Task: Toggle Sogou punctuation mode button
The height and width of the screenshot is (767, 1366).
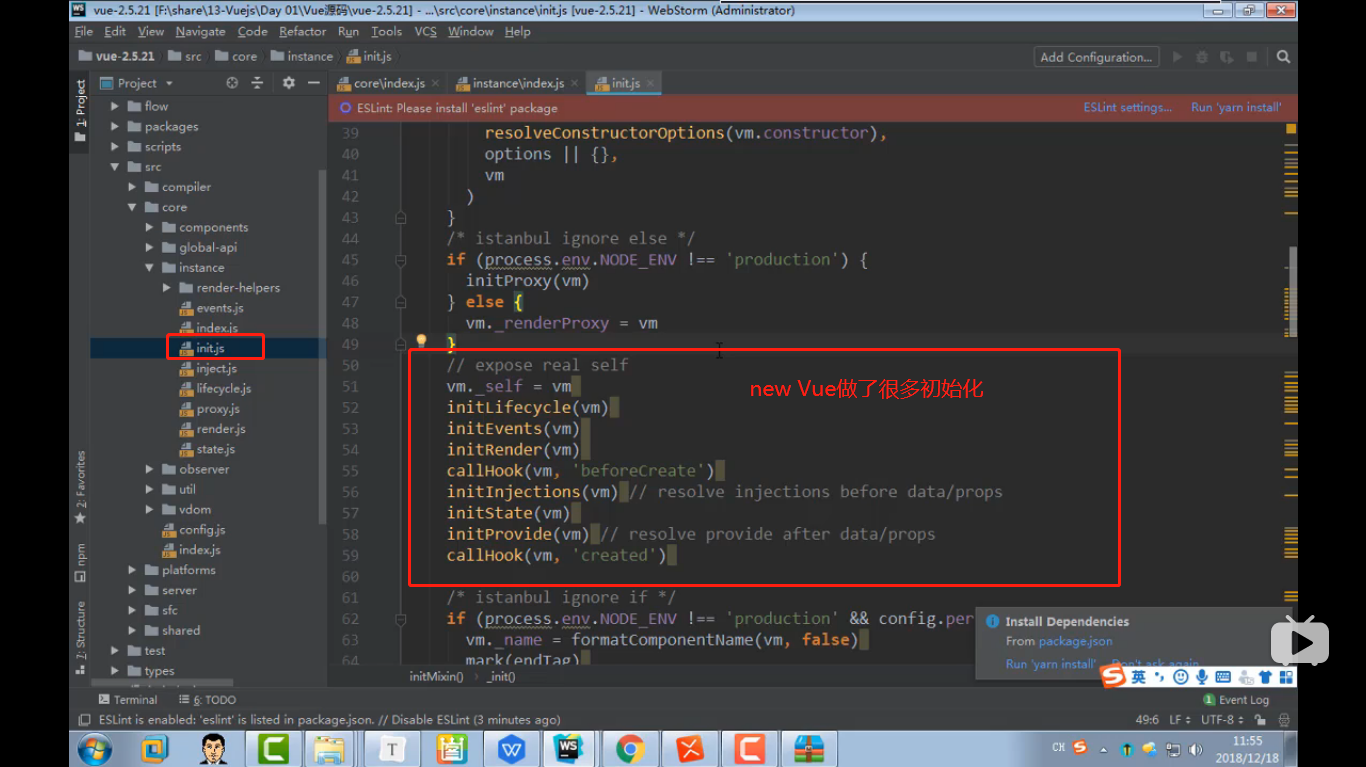Action: coord(1159,677)
